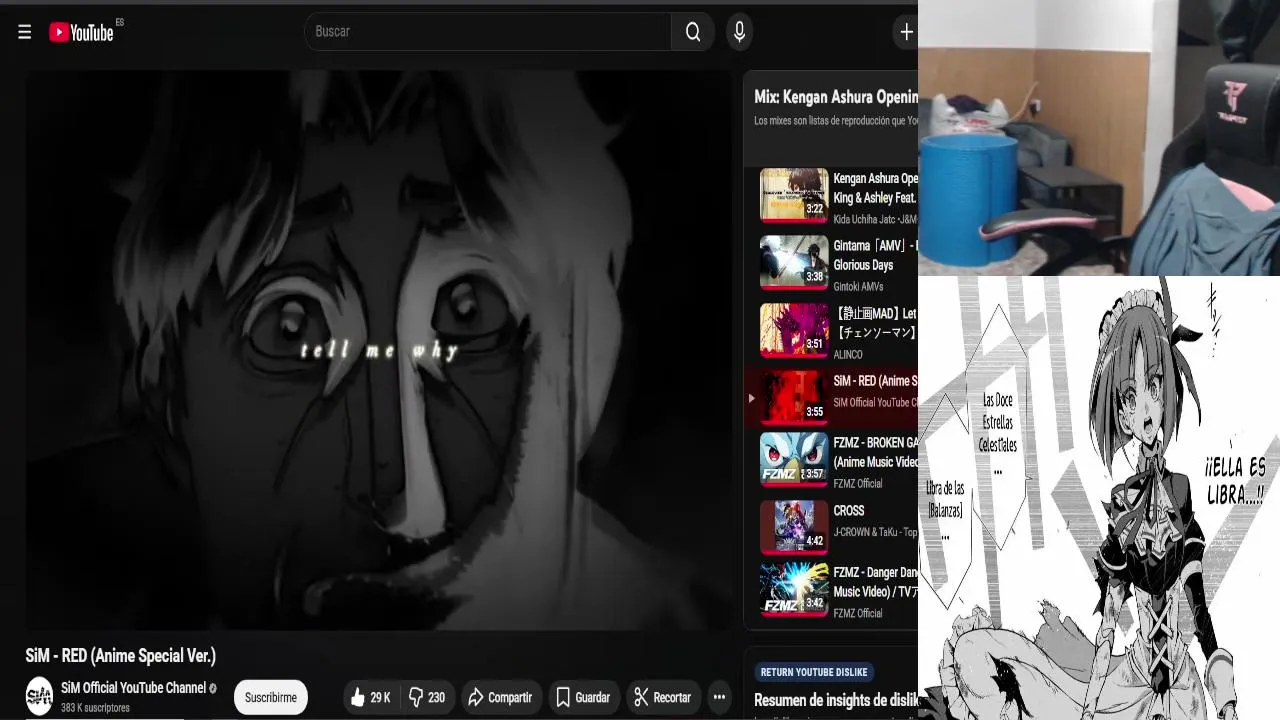
Task: Like the video with thumbs up
Action: (x=370, y=697)
